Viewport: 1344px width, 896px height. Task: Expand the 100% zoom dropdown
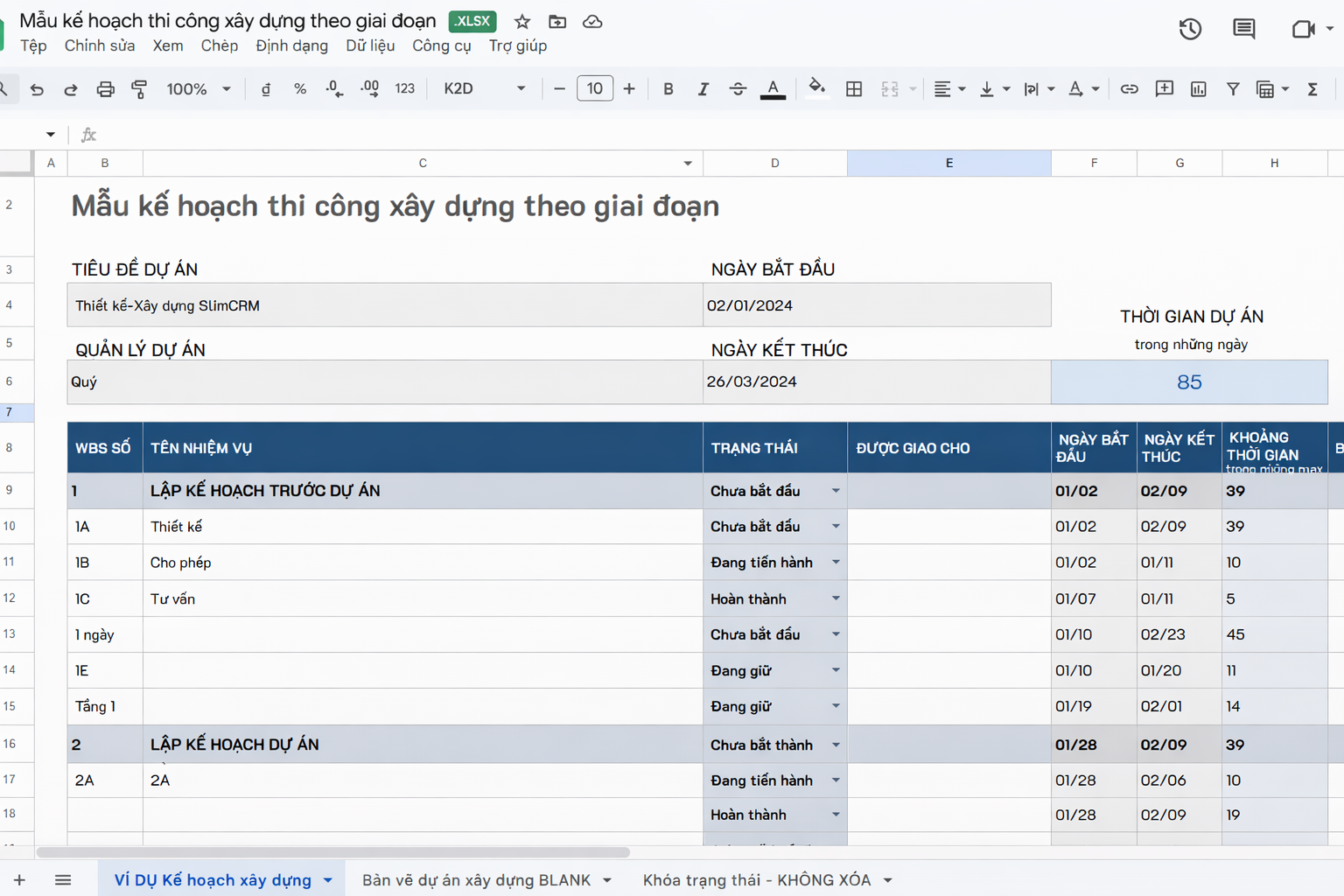click(x=199, y=89)
